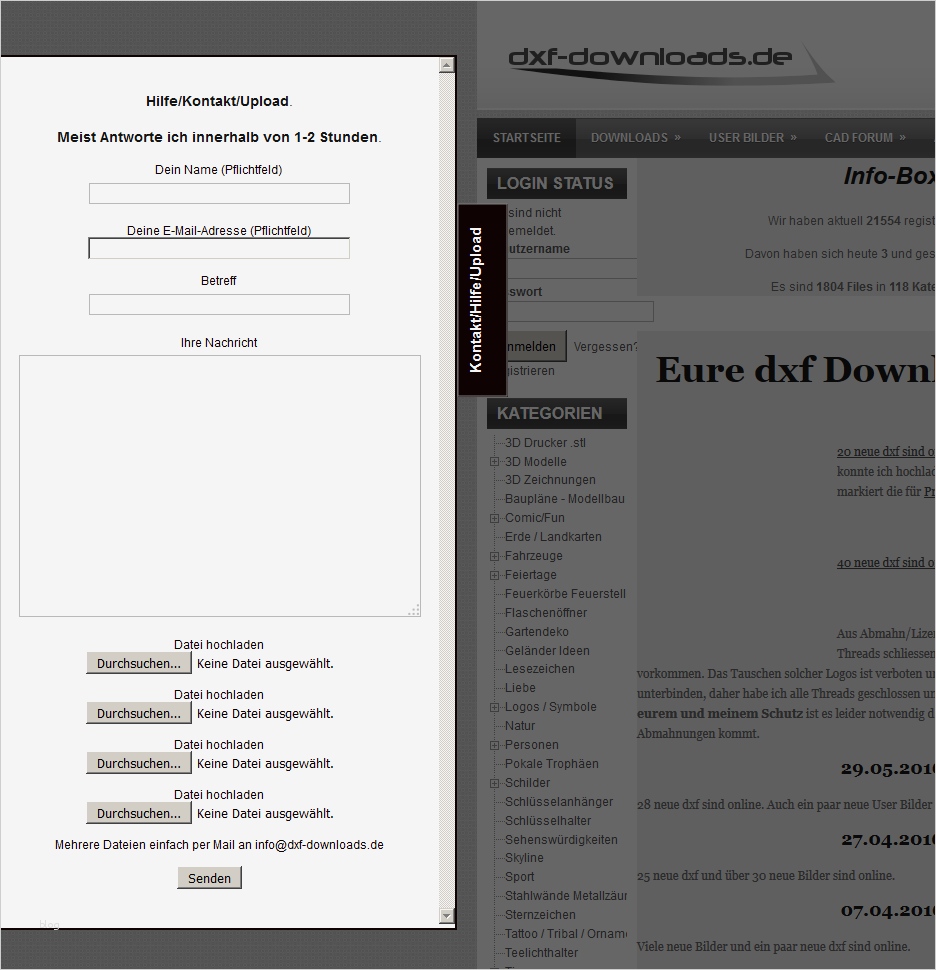
Task: Open the Stahlwände Metallzäune category
Action: click(565, 895)
